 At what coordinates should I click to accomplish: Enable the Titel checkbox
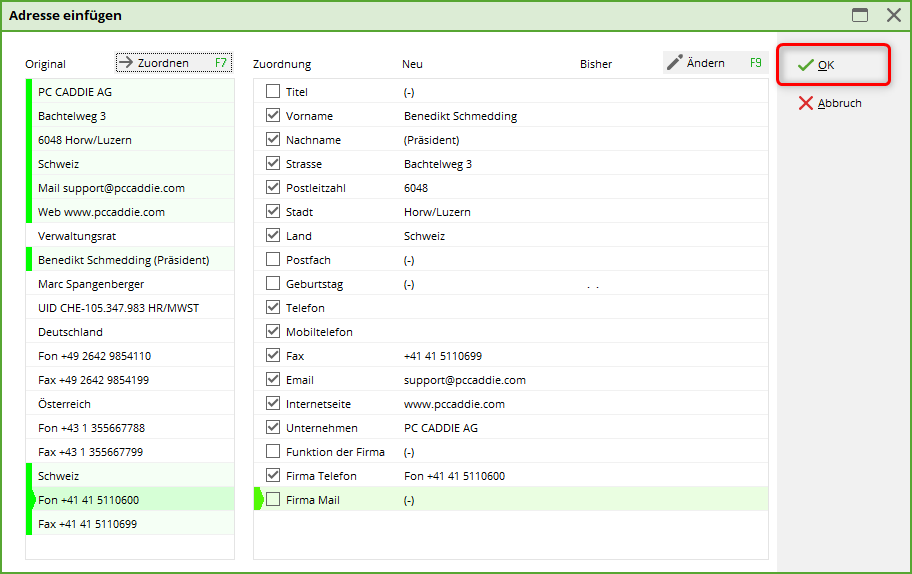(x=273, y=92)
